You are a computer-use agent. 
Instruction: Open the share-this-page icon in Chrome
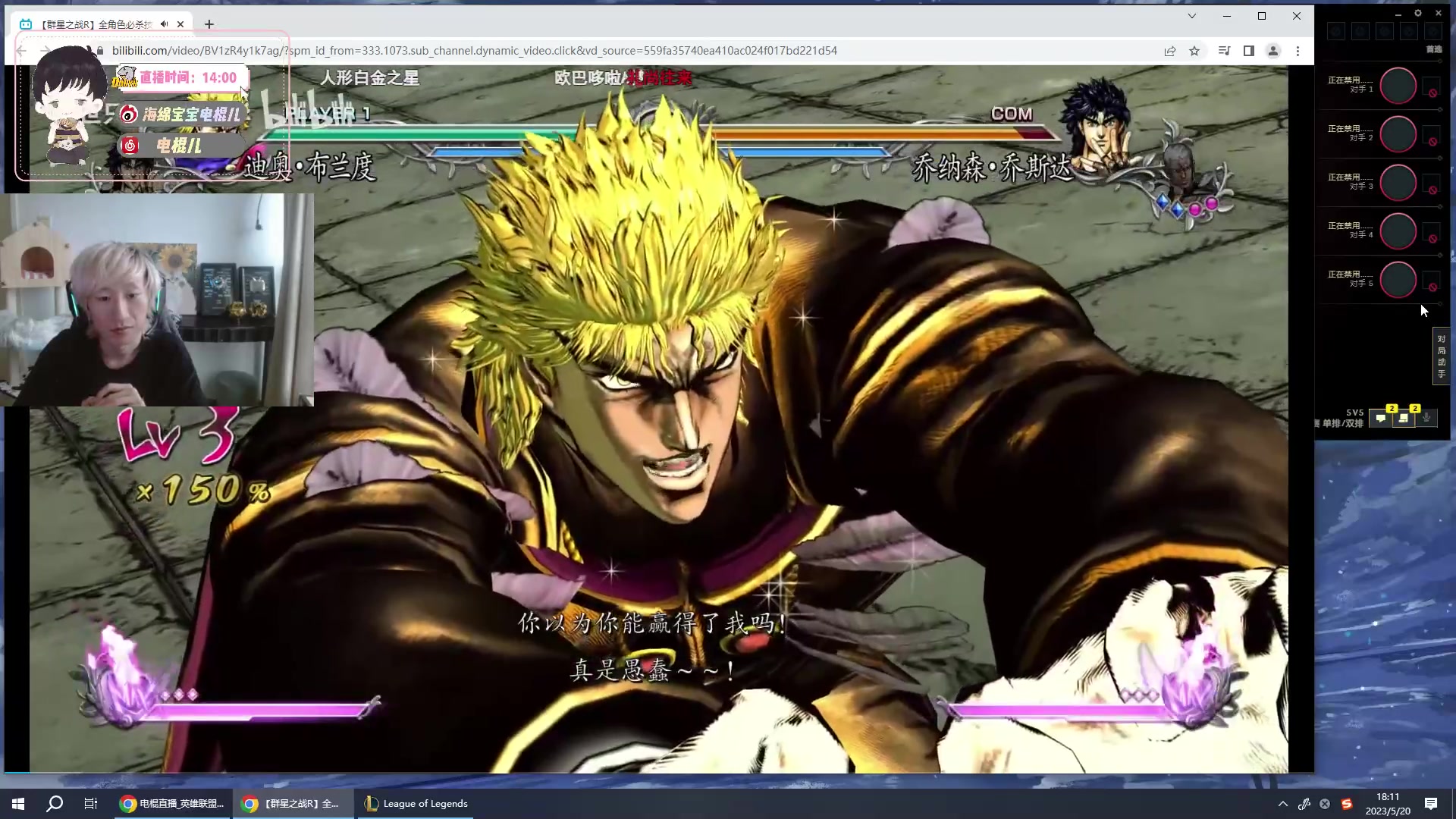(x=1170, y=51)
